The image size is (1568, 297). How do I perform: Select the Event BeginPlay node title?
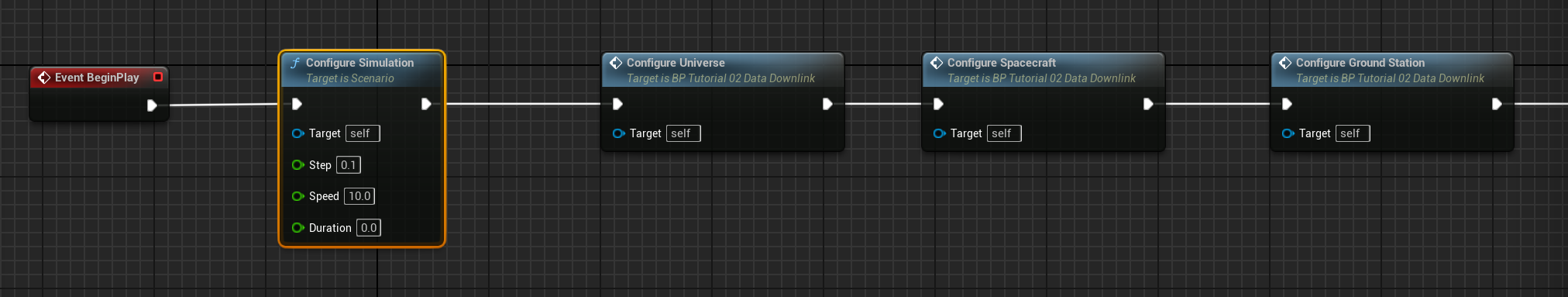tap(97, 78)
